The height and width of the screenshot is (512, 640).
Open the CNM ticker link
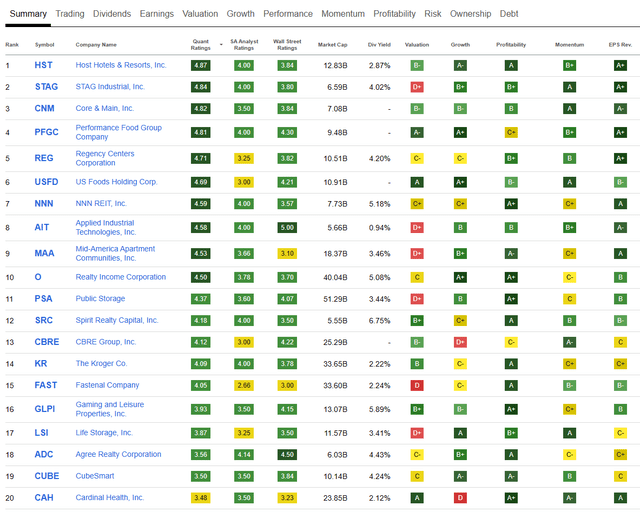point(44,108)
